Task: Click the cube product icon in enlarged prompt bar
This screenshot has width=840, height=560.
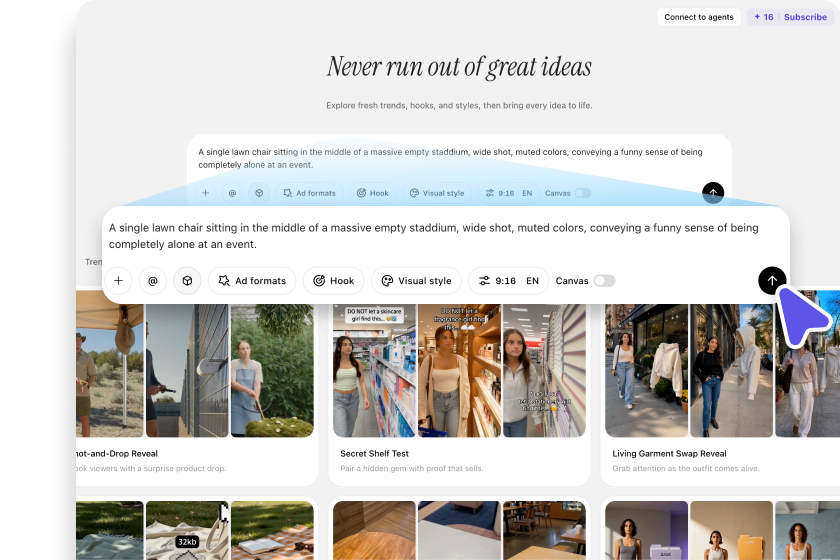Action: tap(187, 281)
